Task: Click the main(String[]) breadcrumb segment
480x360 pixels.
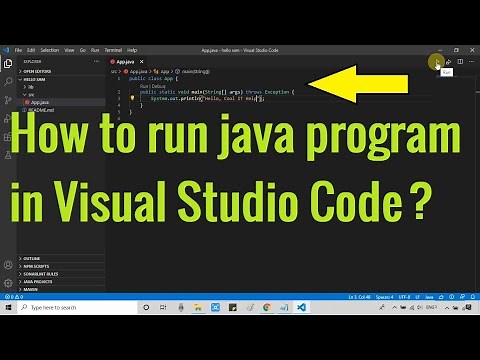Action: pos(193,71)
